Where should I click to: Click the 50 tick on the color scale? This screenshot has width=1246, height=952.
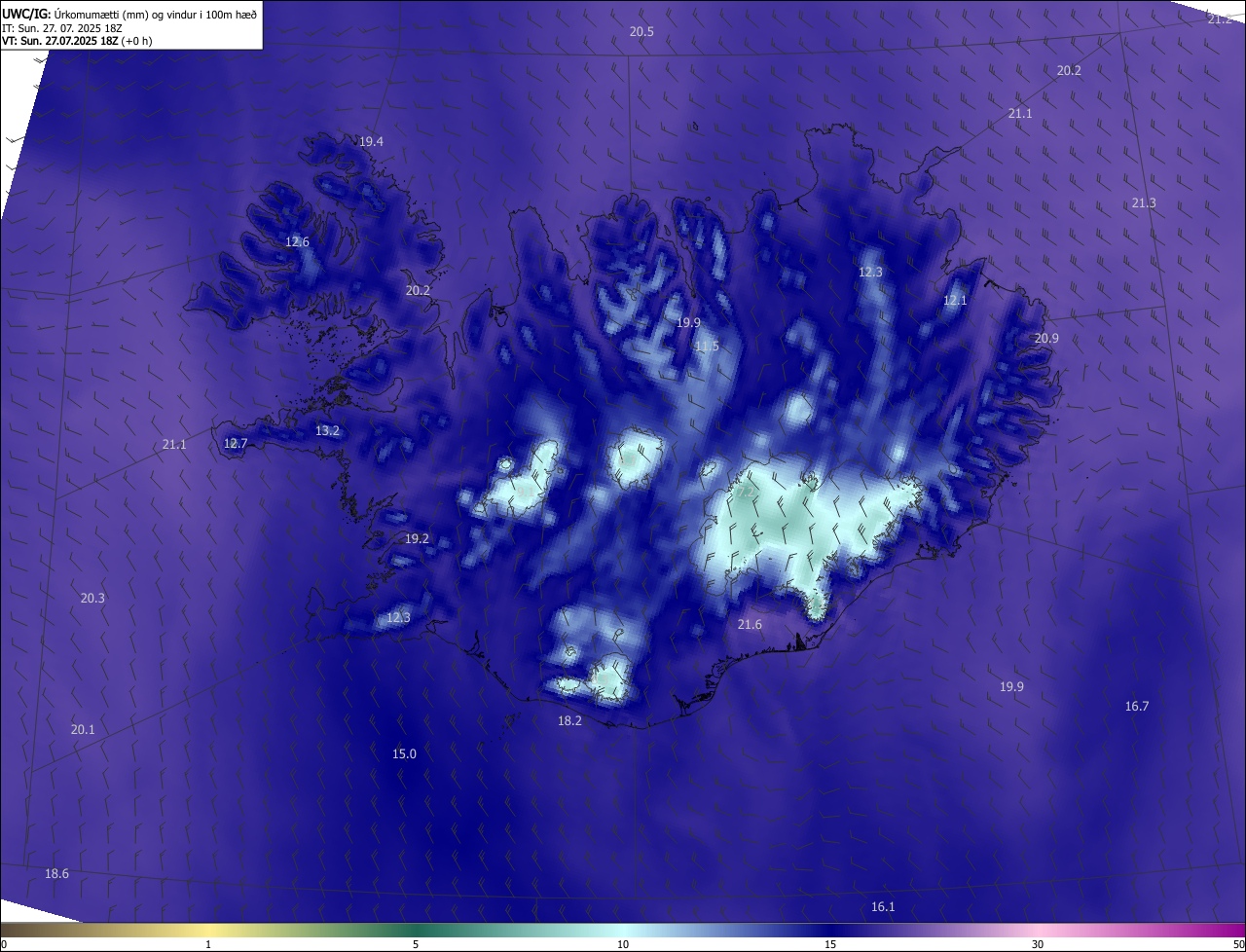tap(1238, 944)
